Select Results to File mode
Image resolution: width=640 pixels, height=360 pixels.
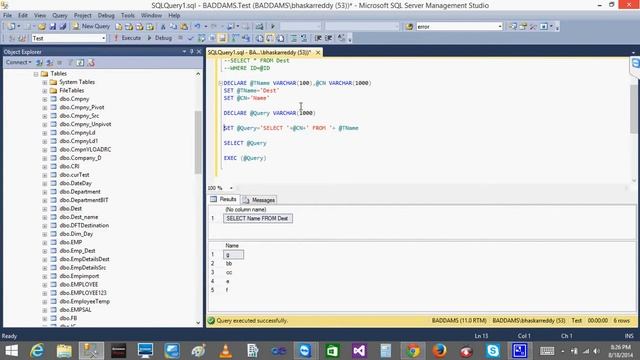[x=281, y=38]
